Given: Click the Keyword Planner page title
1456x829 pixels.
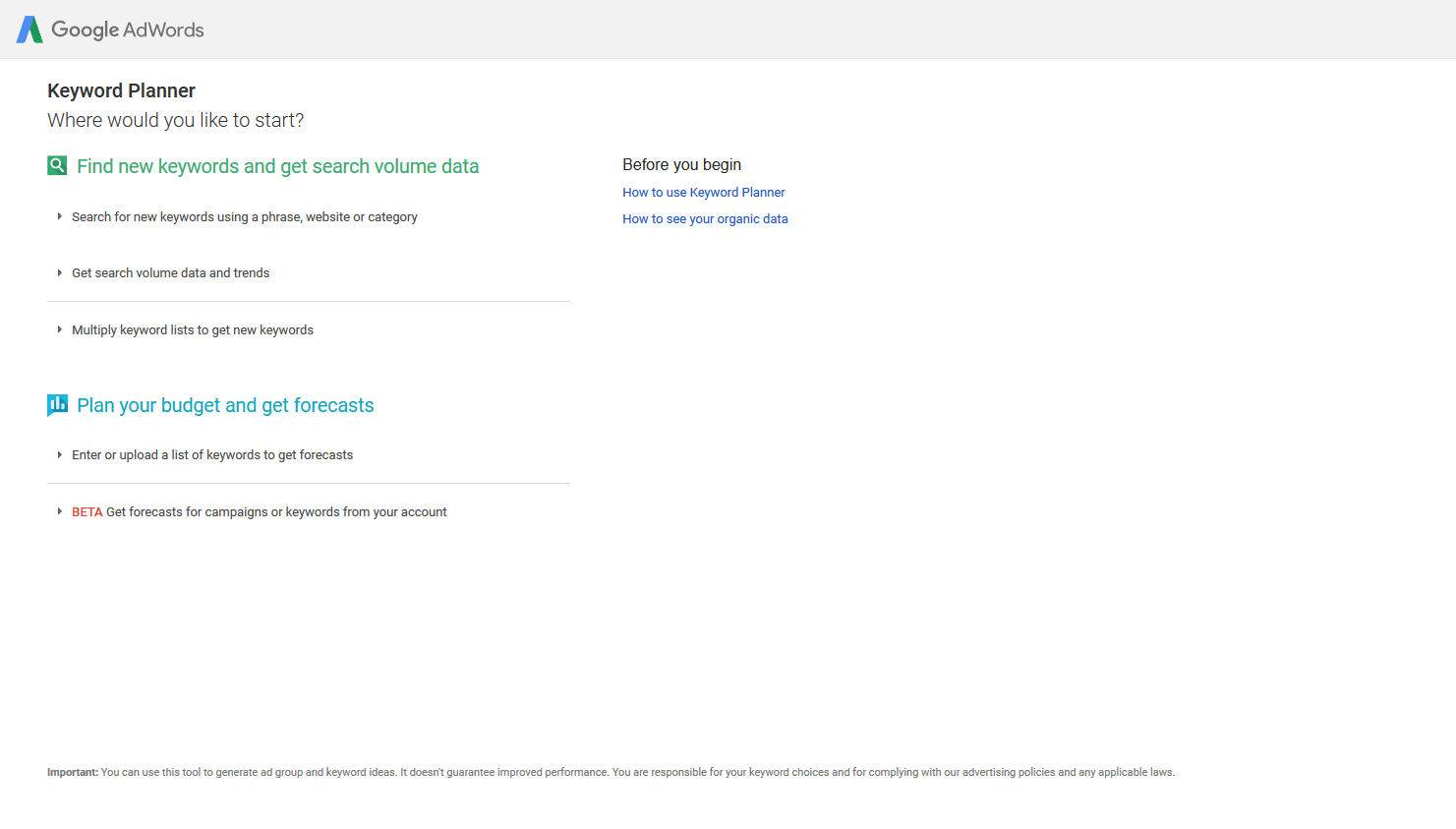Looking at the screenshot, I should tap(121, 90).
